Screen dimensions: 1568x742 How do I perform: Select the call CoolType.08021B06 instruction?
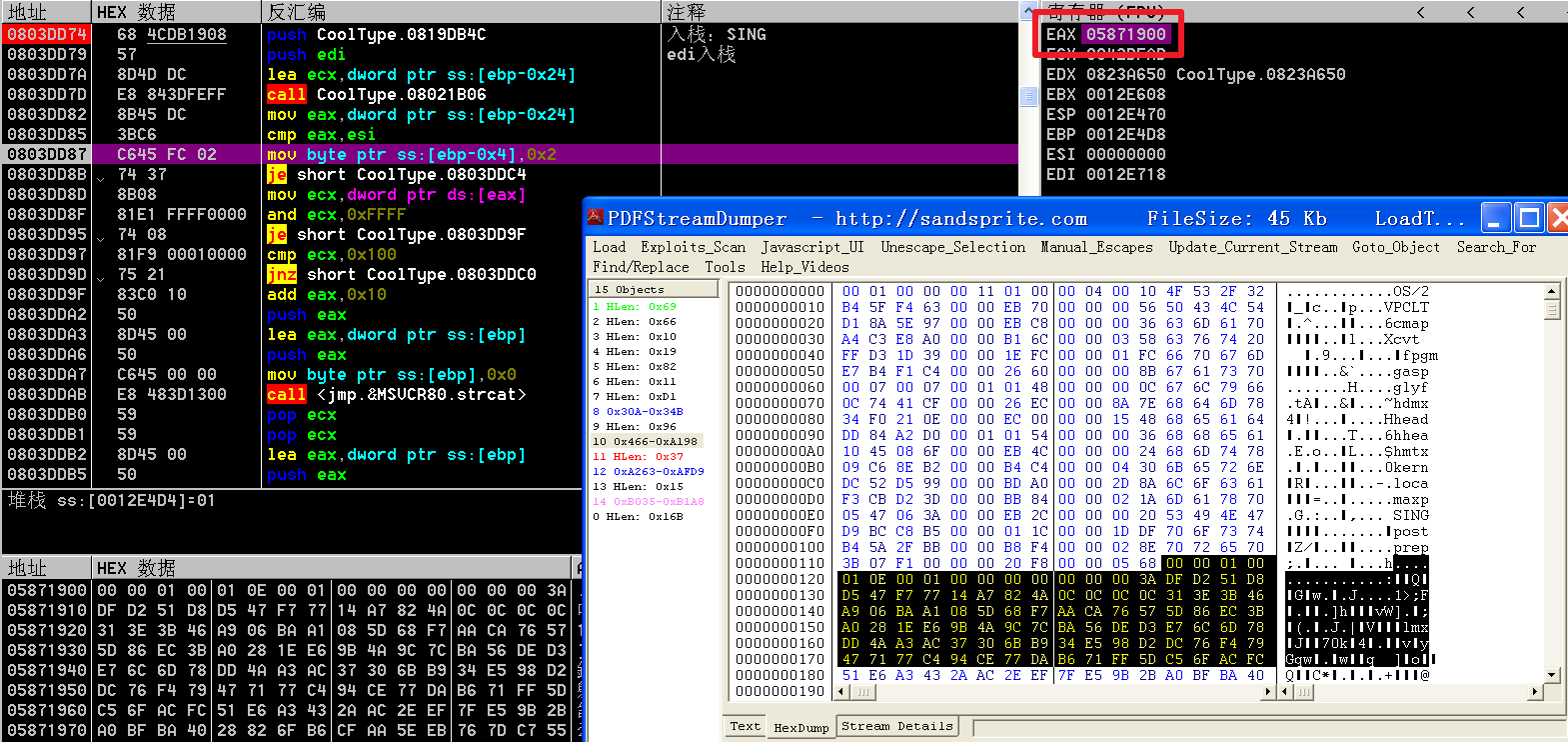(x=377, y=94)
